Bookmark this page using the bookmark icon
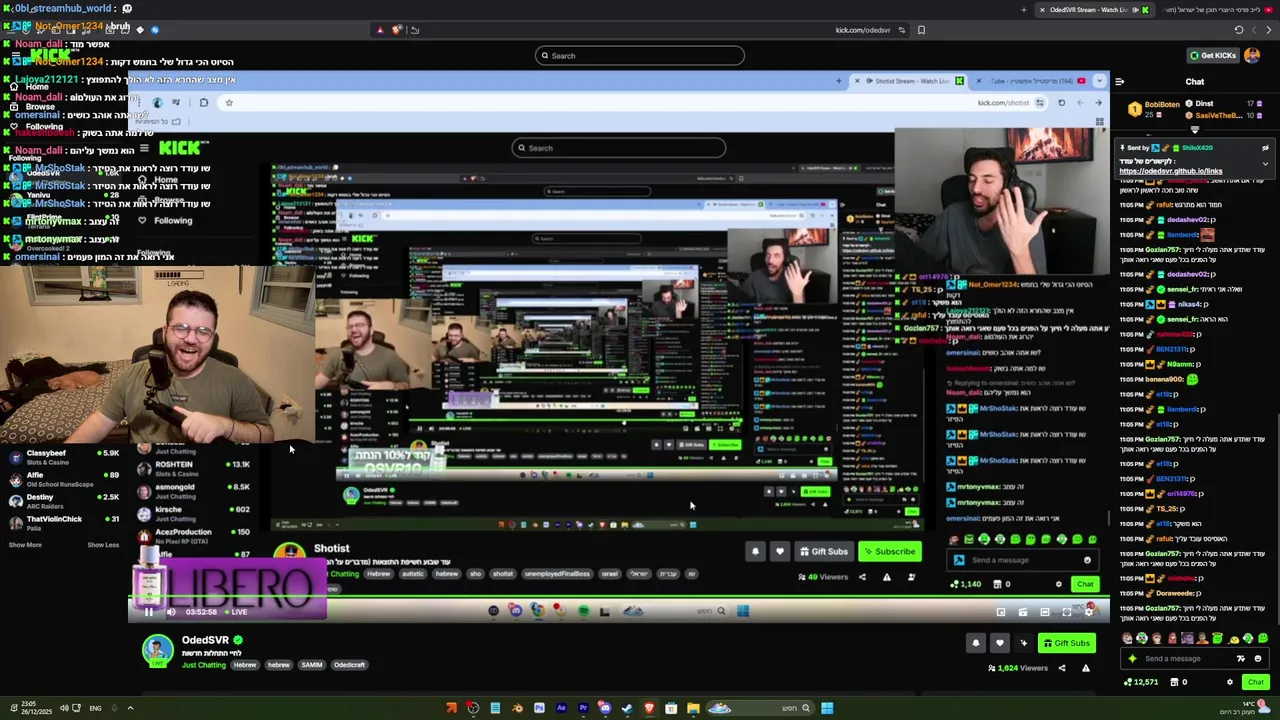1280x720 pixels. [x=921, y=30]
